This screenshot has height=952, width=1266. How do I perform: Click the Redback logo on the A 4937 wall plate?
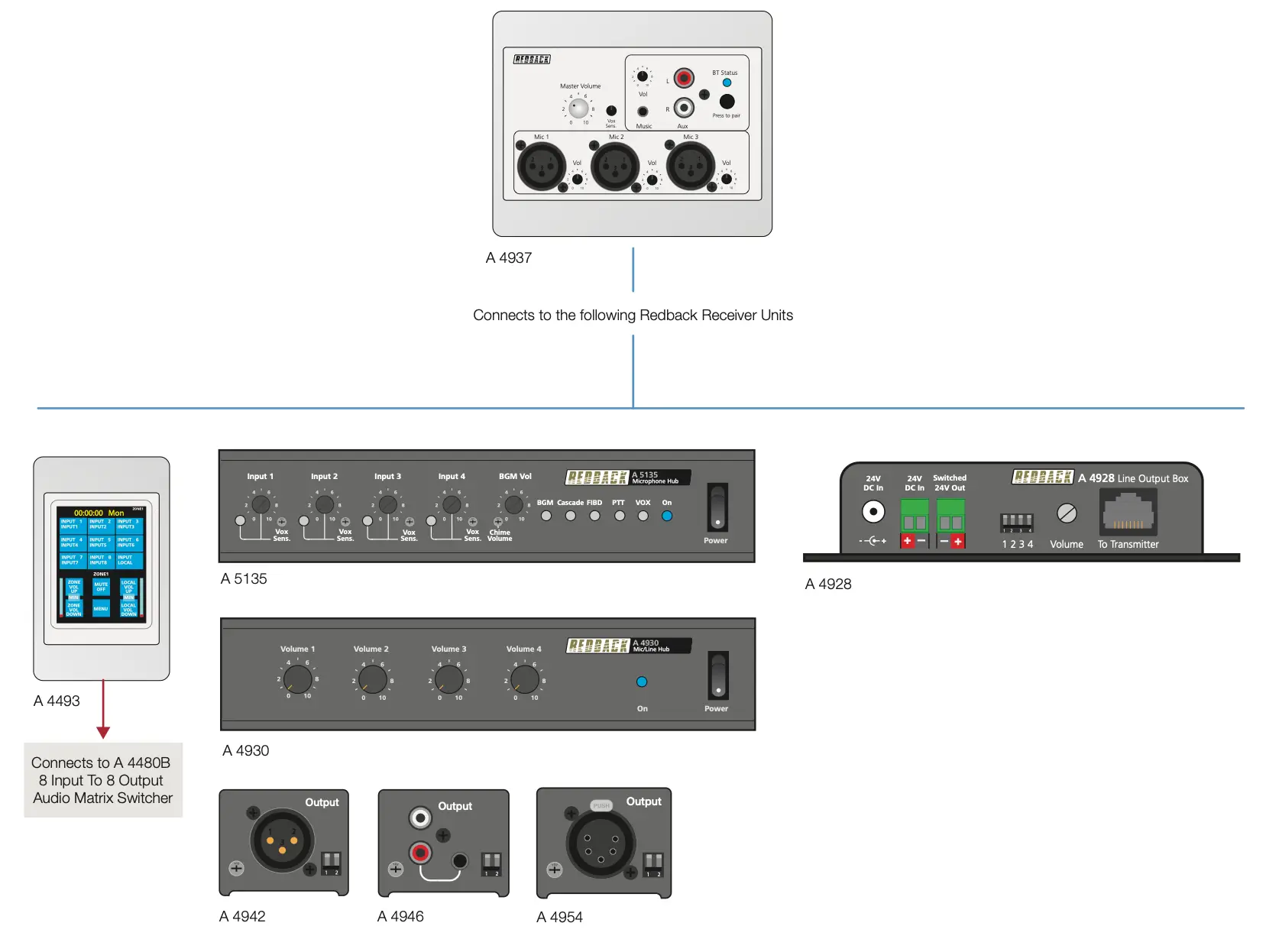pyautogui.click(x=532, y=60)
